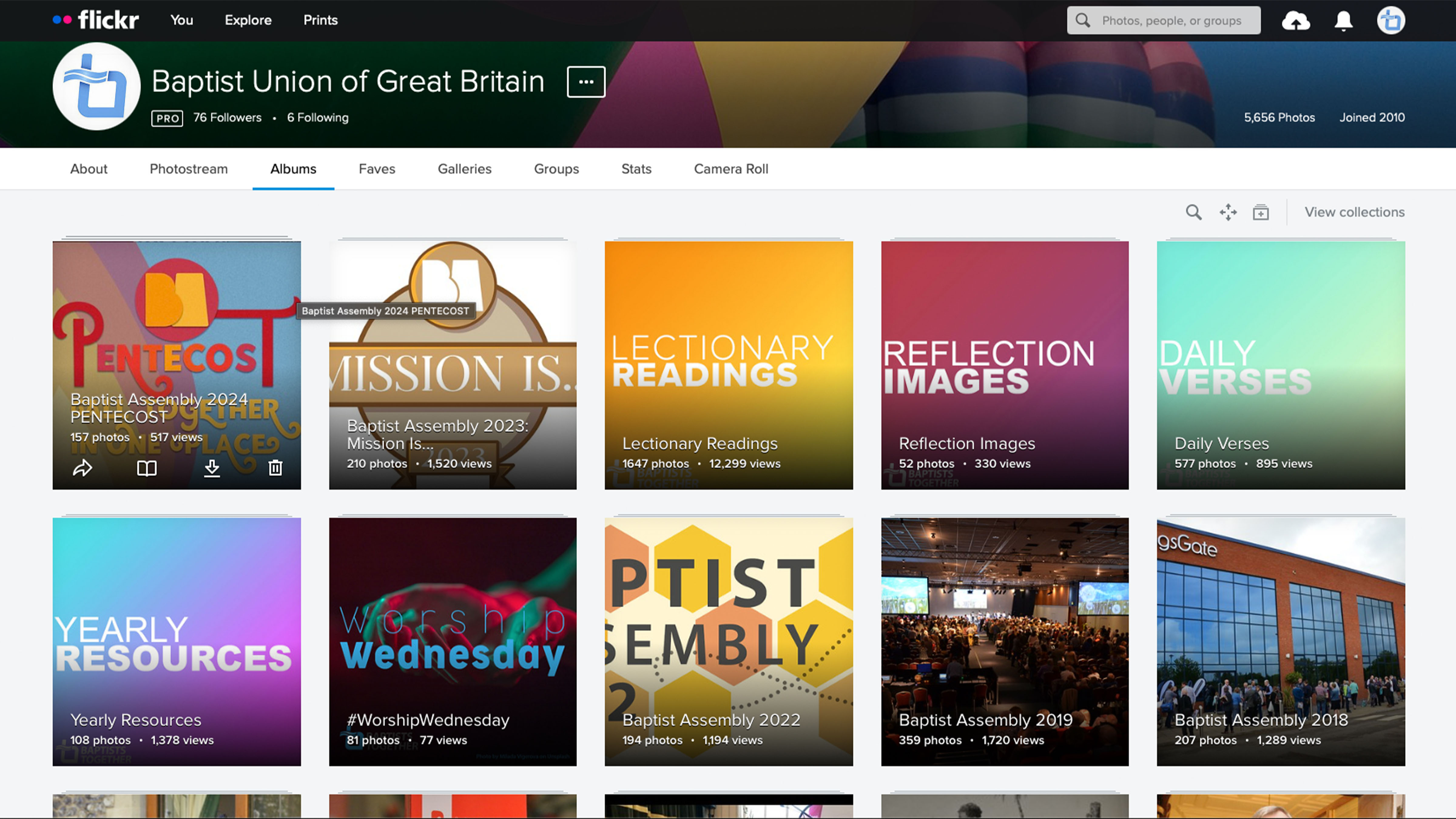Open the profile more options button
1456x819 pixels.
pyautogui.click(x=586, y=82)
